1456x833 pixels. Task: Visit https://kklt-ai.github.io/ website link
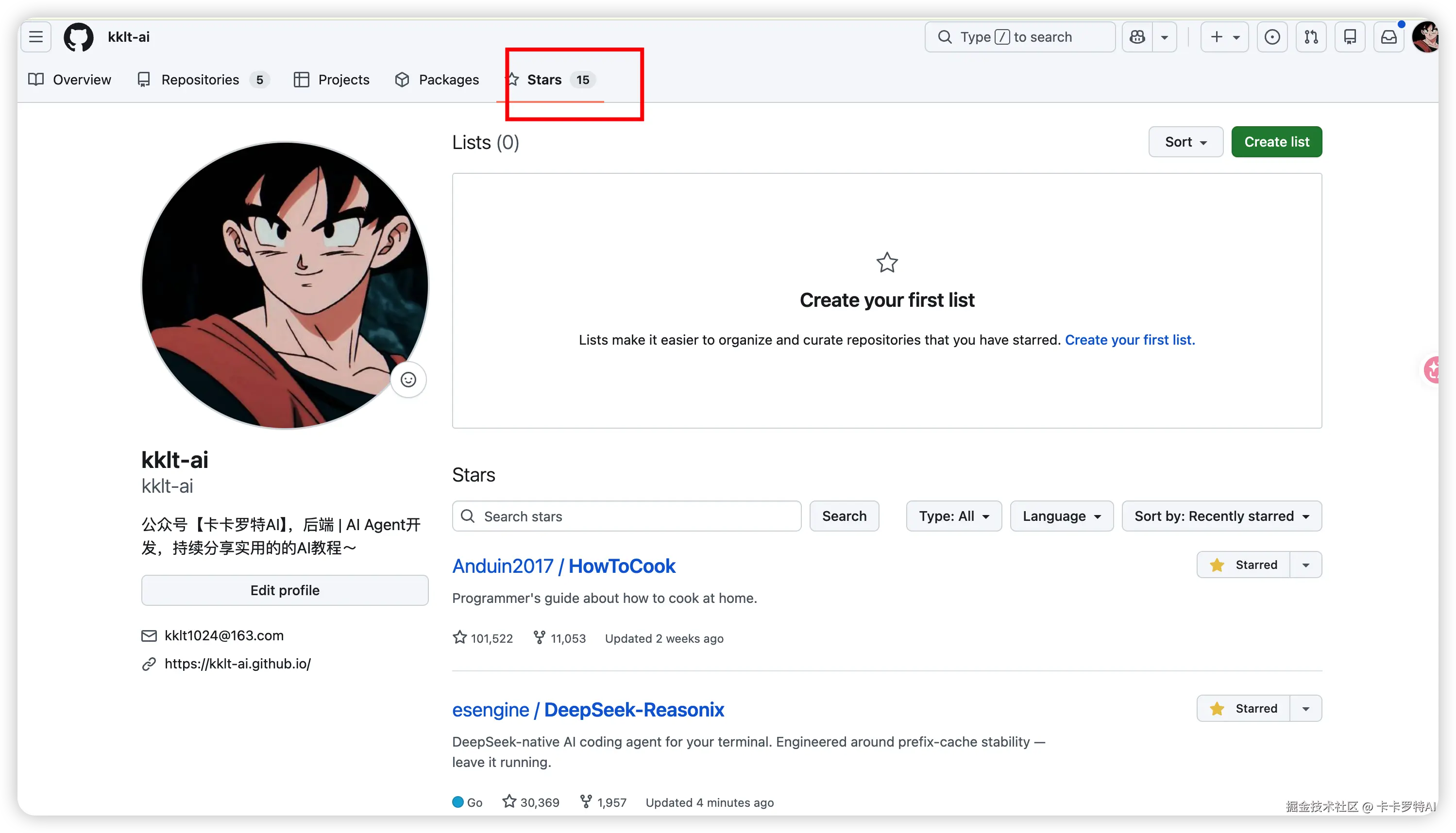click(237, 664)
